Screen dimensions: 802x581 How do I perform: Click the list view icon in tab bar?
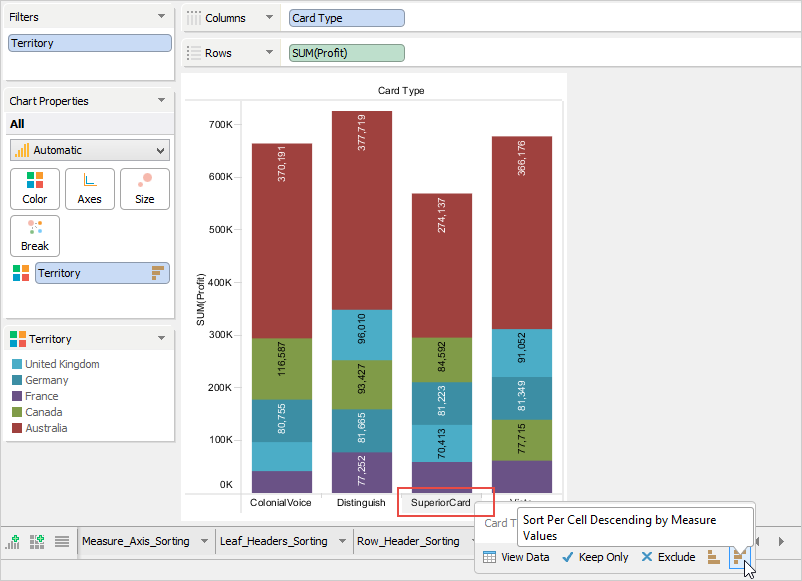click(x=62, y=541)
